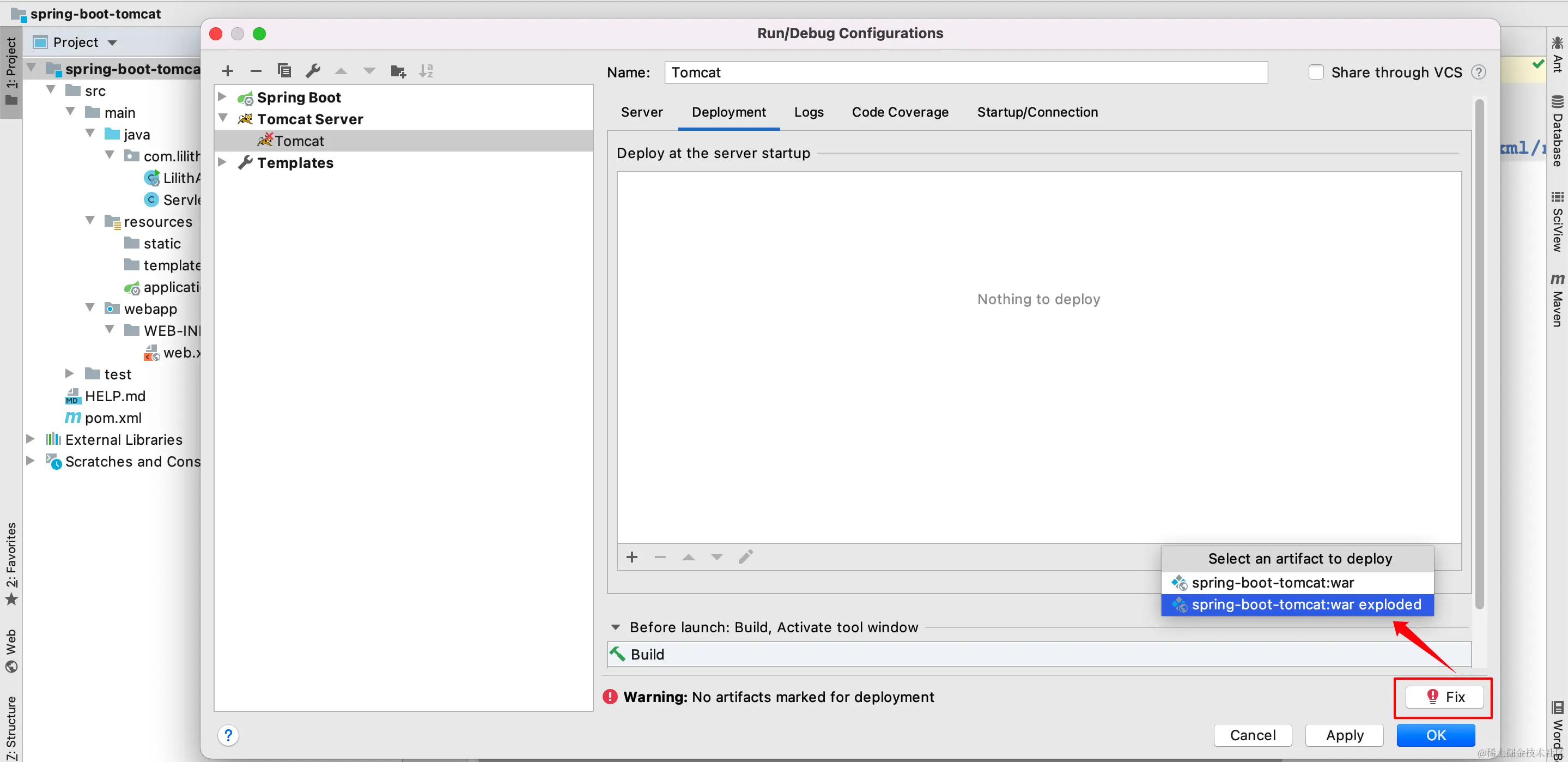This screenshot has width=1568, height=762.
Task: Open help with the question mark button
Action: coord(228,735)
